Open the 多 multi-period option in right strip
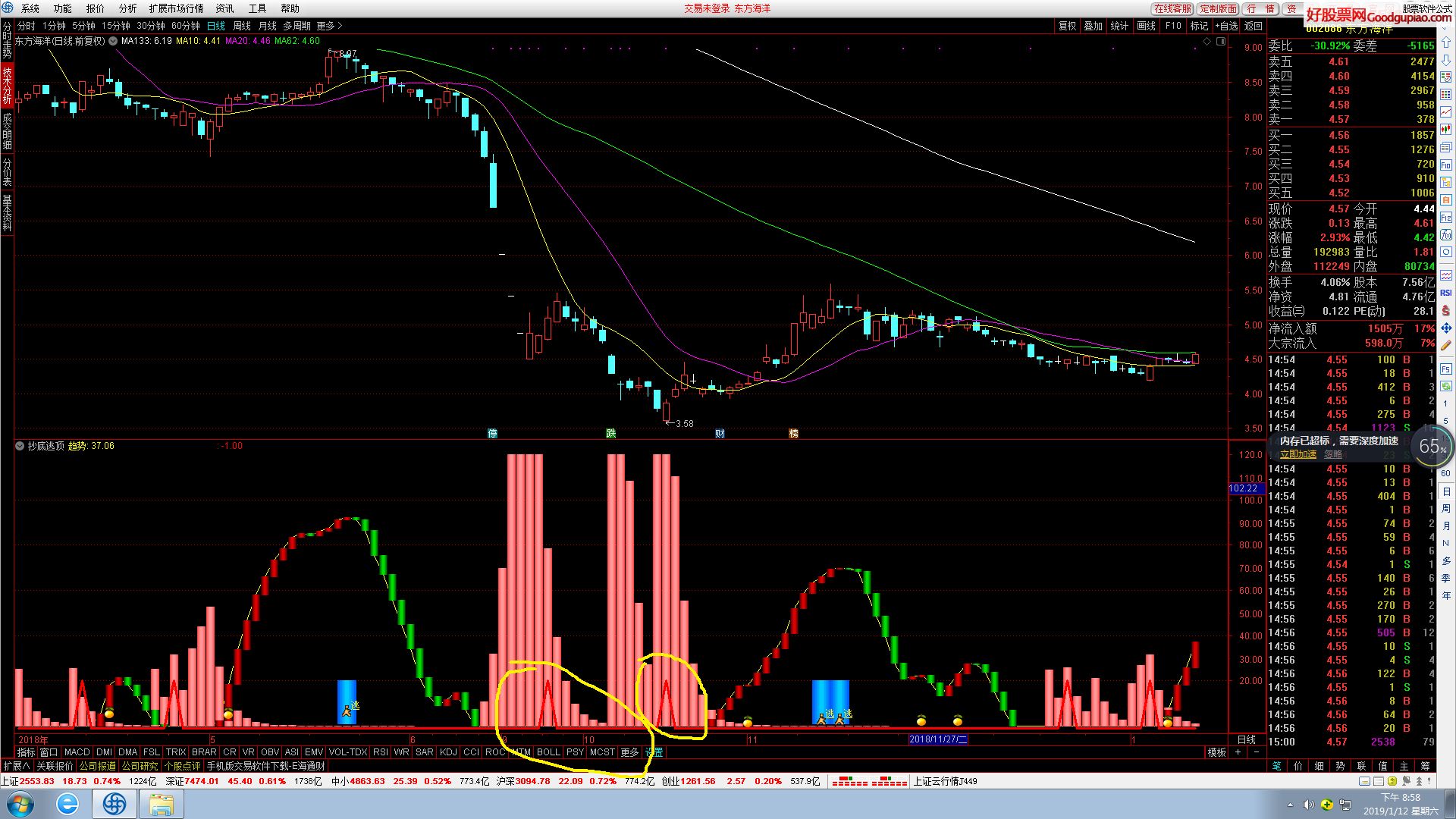 (x=1446, y=560)
